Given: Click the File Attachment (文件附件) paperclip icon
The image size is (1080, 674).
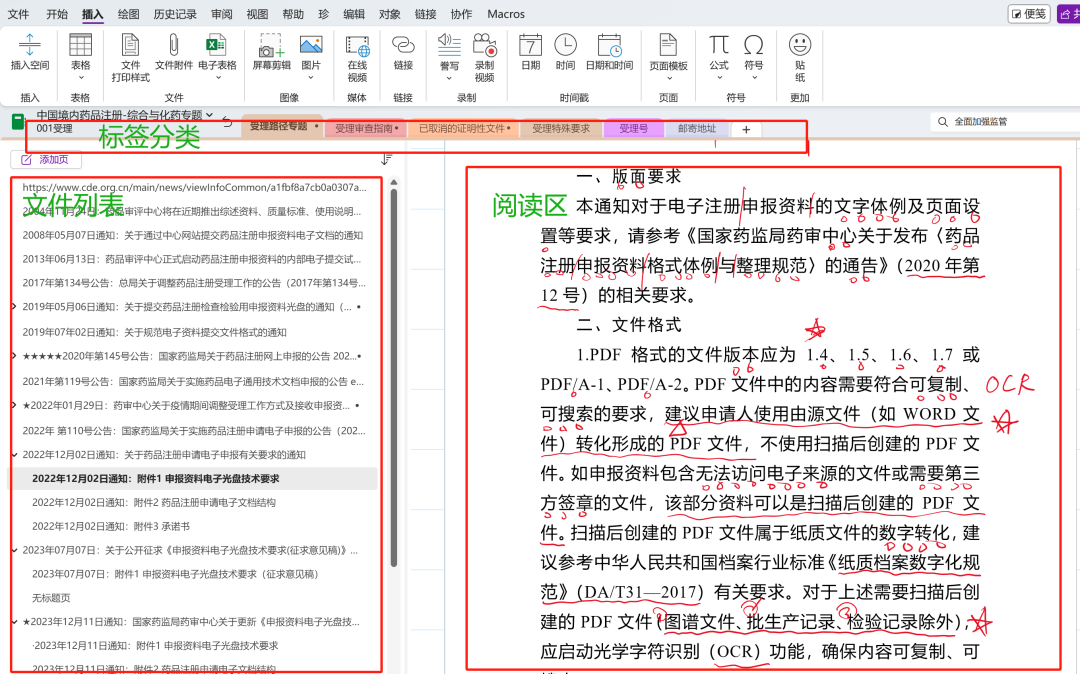Looking at the screenshot, I should point(174,45).
